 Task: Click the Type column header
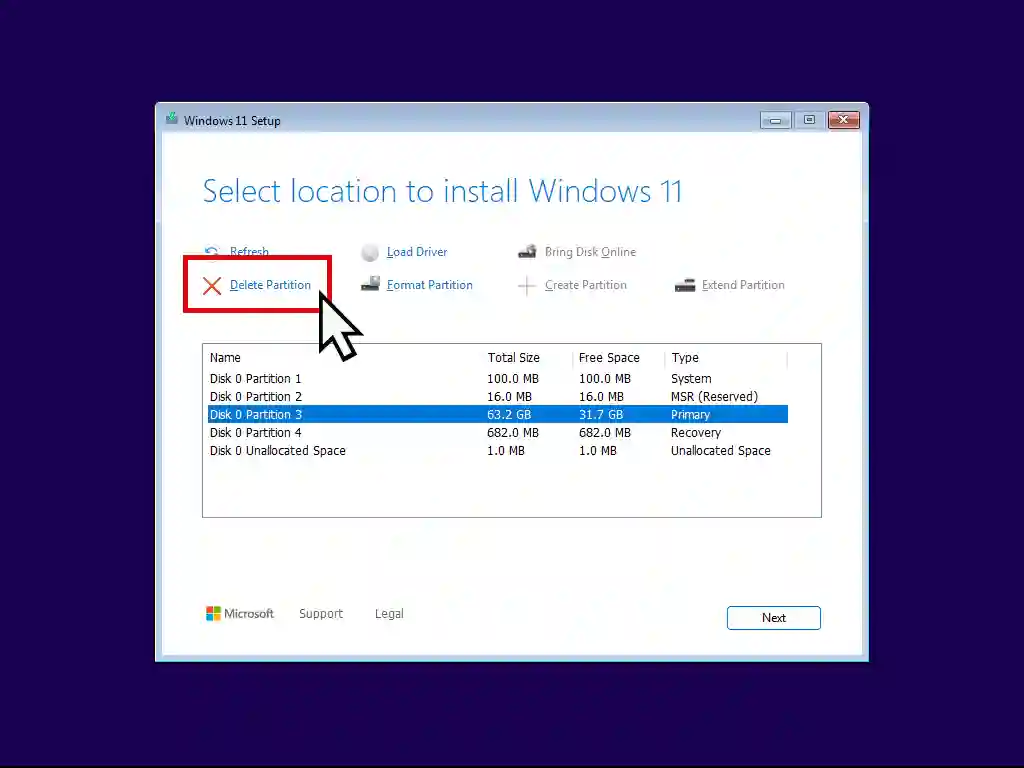[x=685, y=358]
